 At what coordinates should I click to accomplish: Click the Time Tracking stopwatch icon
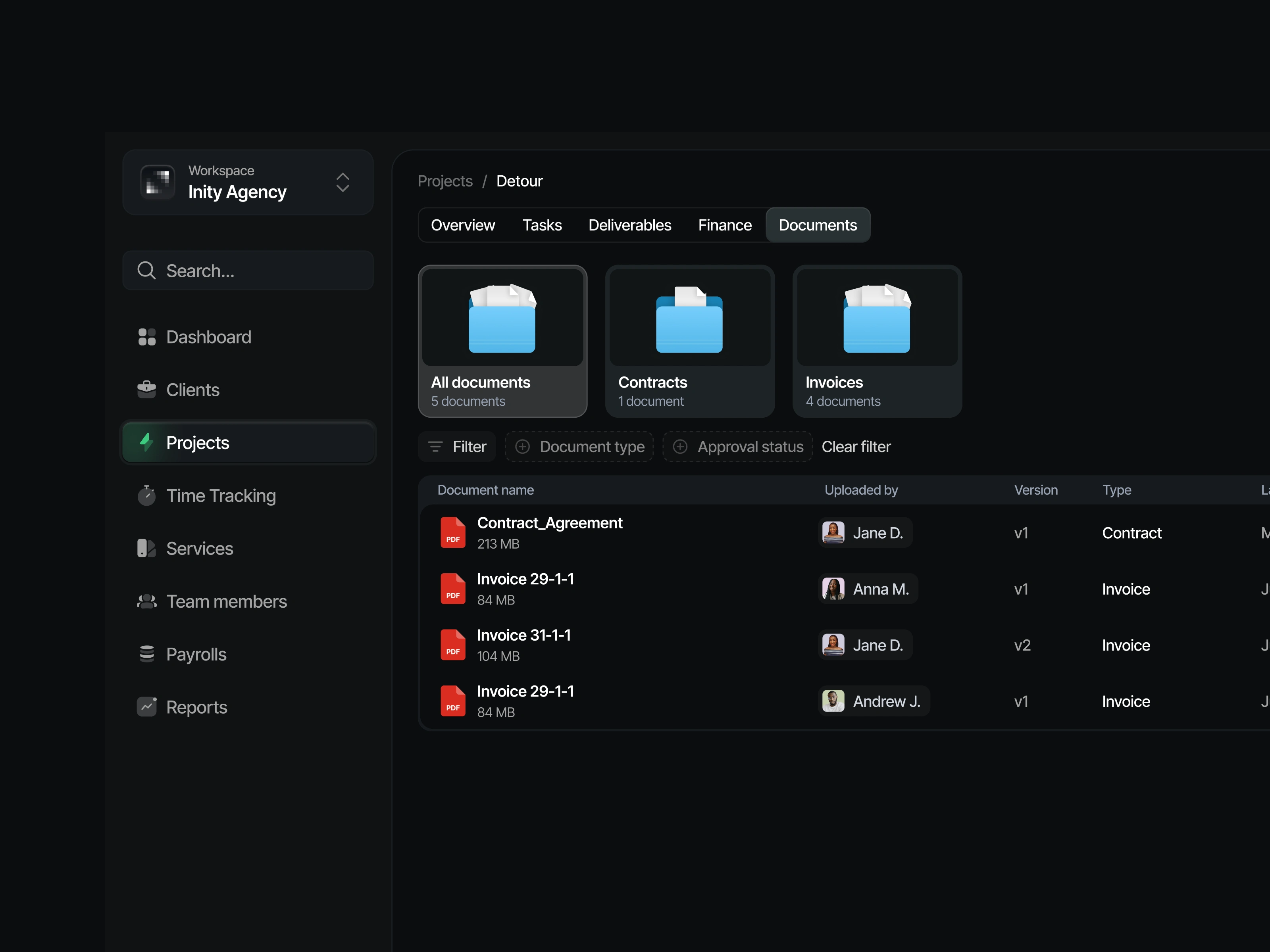point(146,495)
